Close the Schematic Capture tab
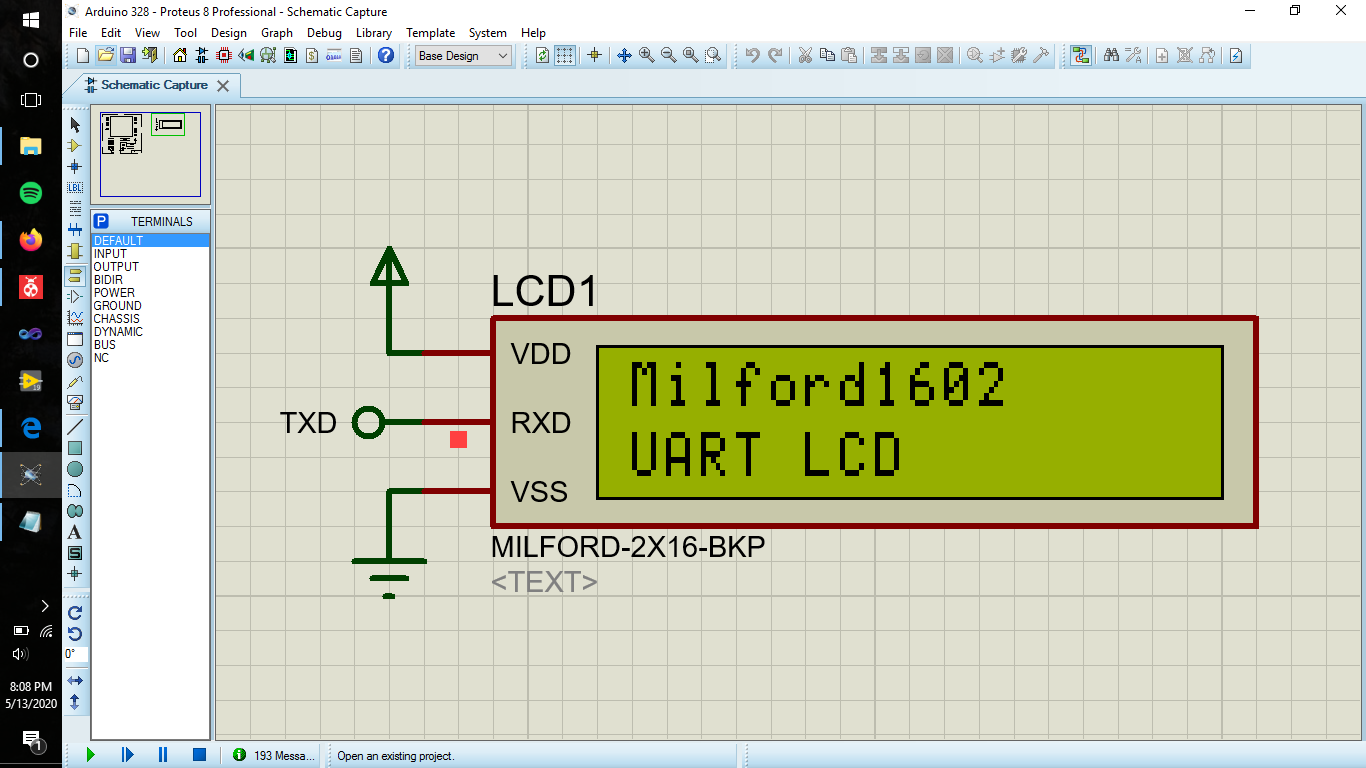Screen dimensions: 1366x768 (x=223, y=86)
